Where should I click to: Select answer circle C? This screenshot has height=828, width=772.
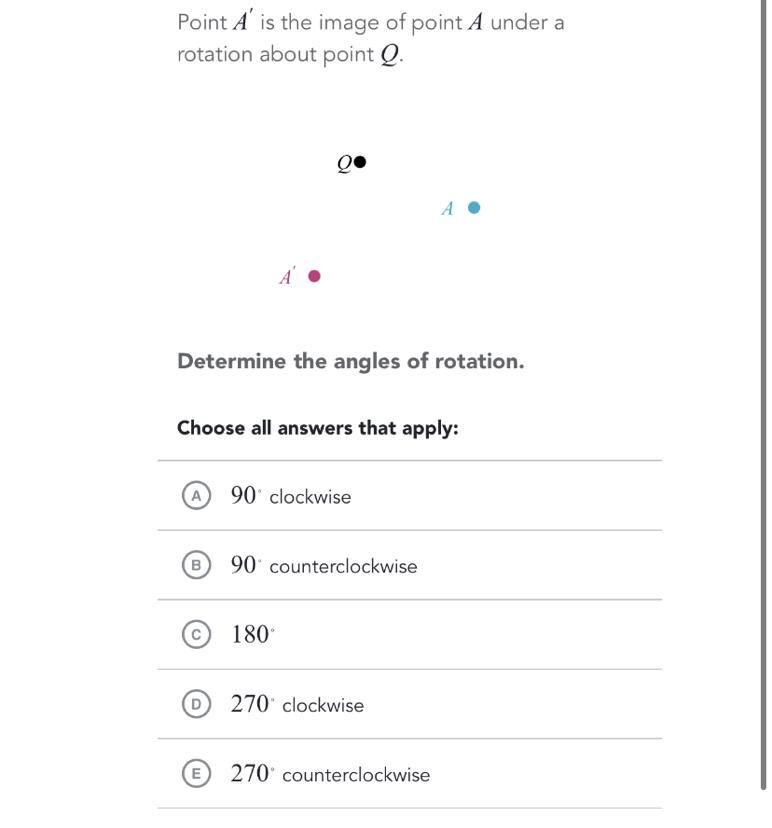pos(196,635)
